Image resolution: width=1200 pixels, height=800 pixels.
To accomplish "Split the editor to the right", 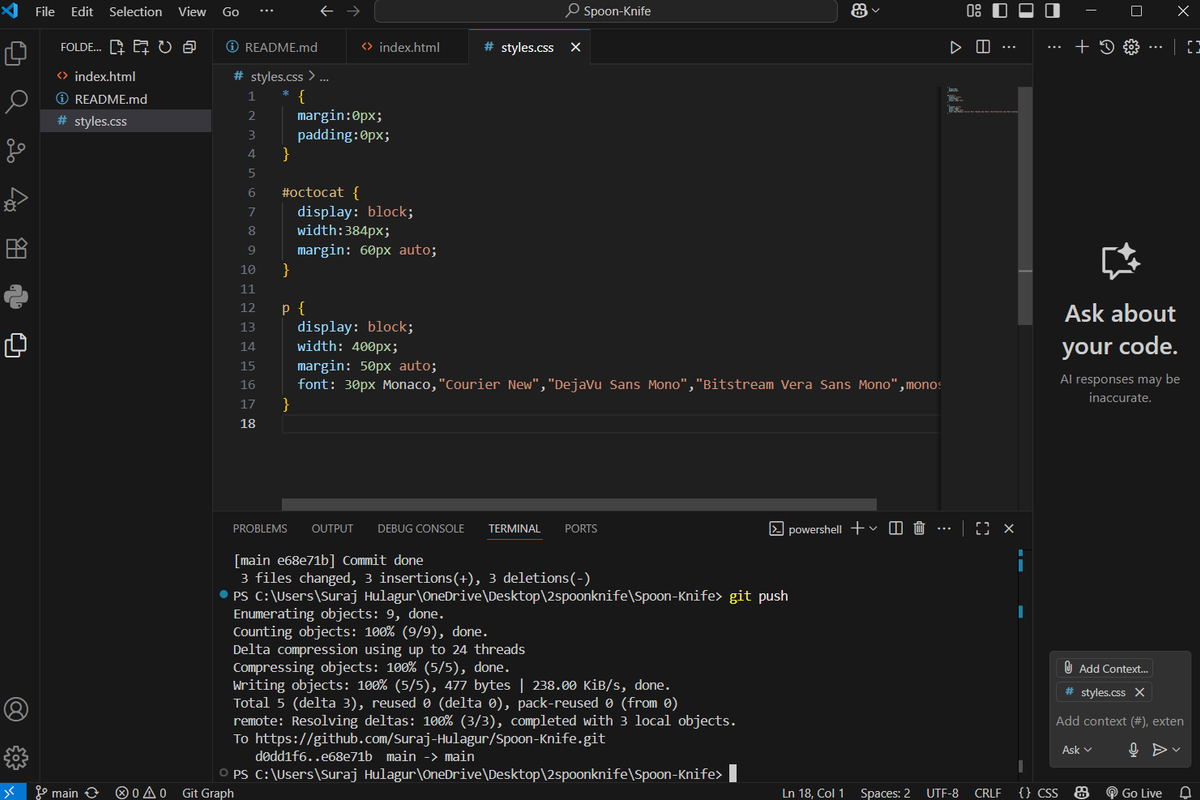I will (x=983, y=47).
